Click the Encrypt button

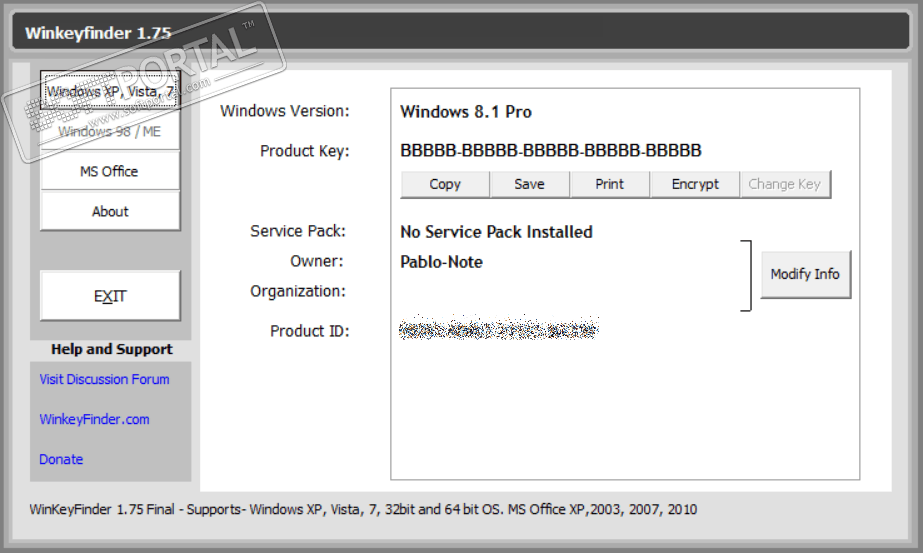(695, 184)
